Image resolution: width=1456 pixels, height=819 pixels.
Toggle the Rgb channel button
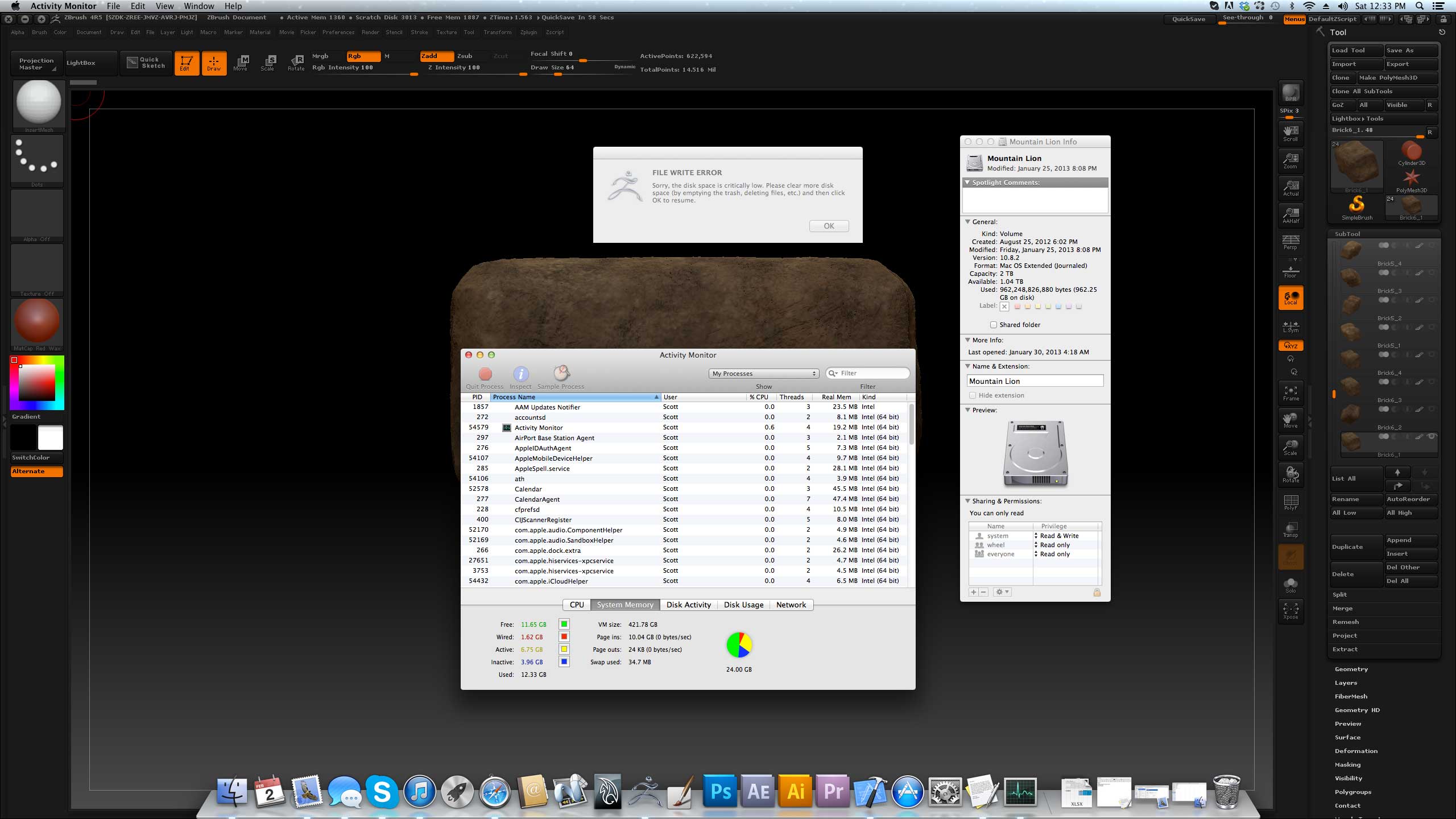coord(363,56)
